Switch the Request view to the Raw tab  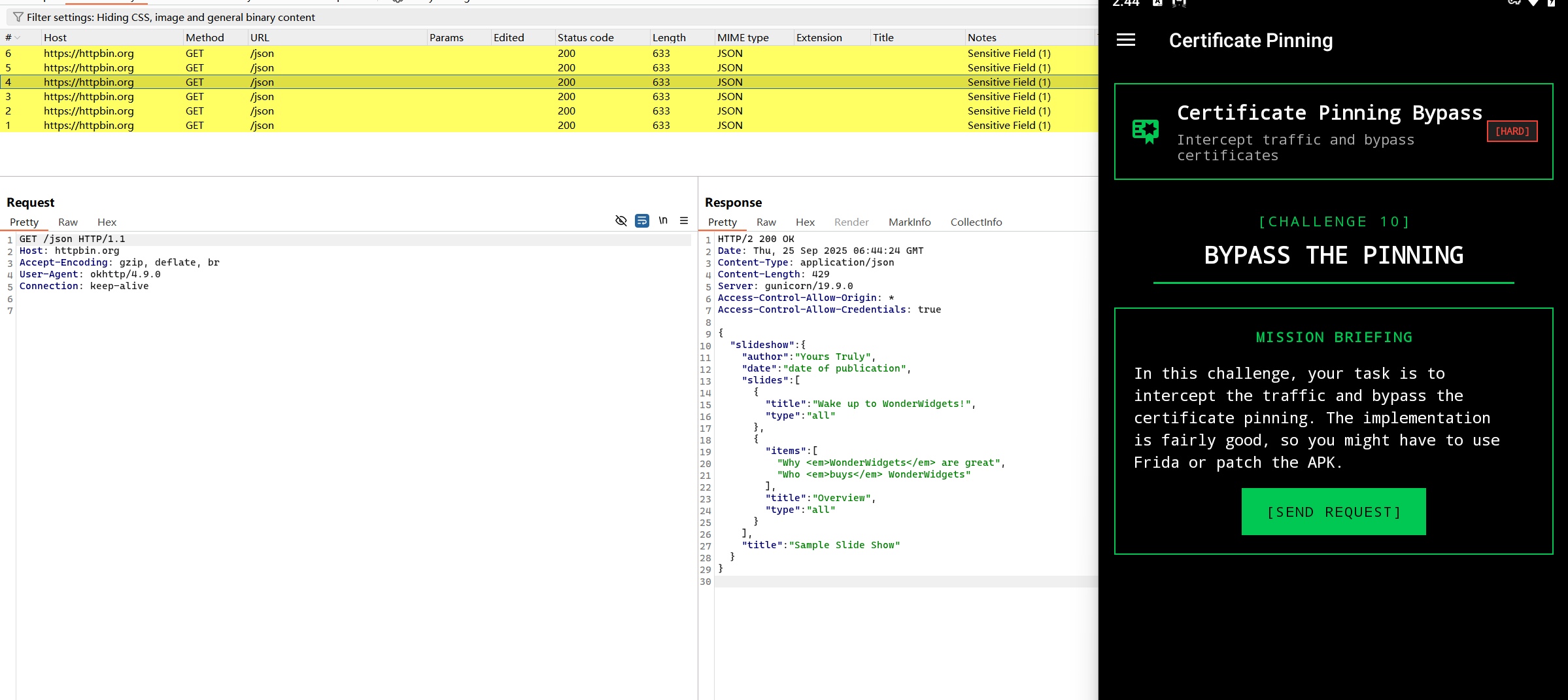(68, 222)
